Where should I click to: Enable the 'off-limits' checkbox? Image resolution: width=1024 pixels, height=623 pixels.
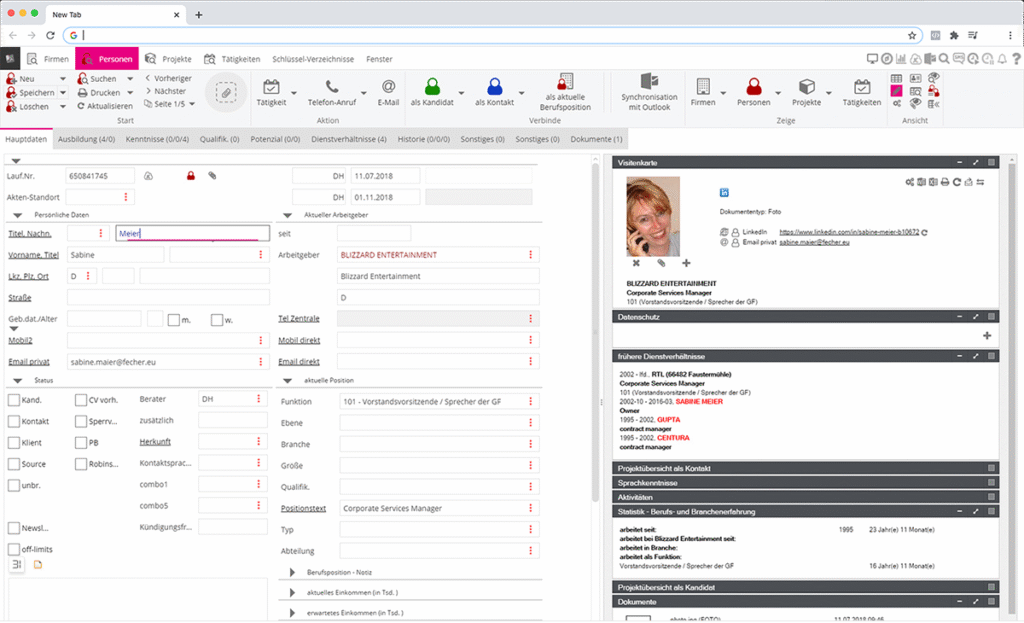14,549
